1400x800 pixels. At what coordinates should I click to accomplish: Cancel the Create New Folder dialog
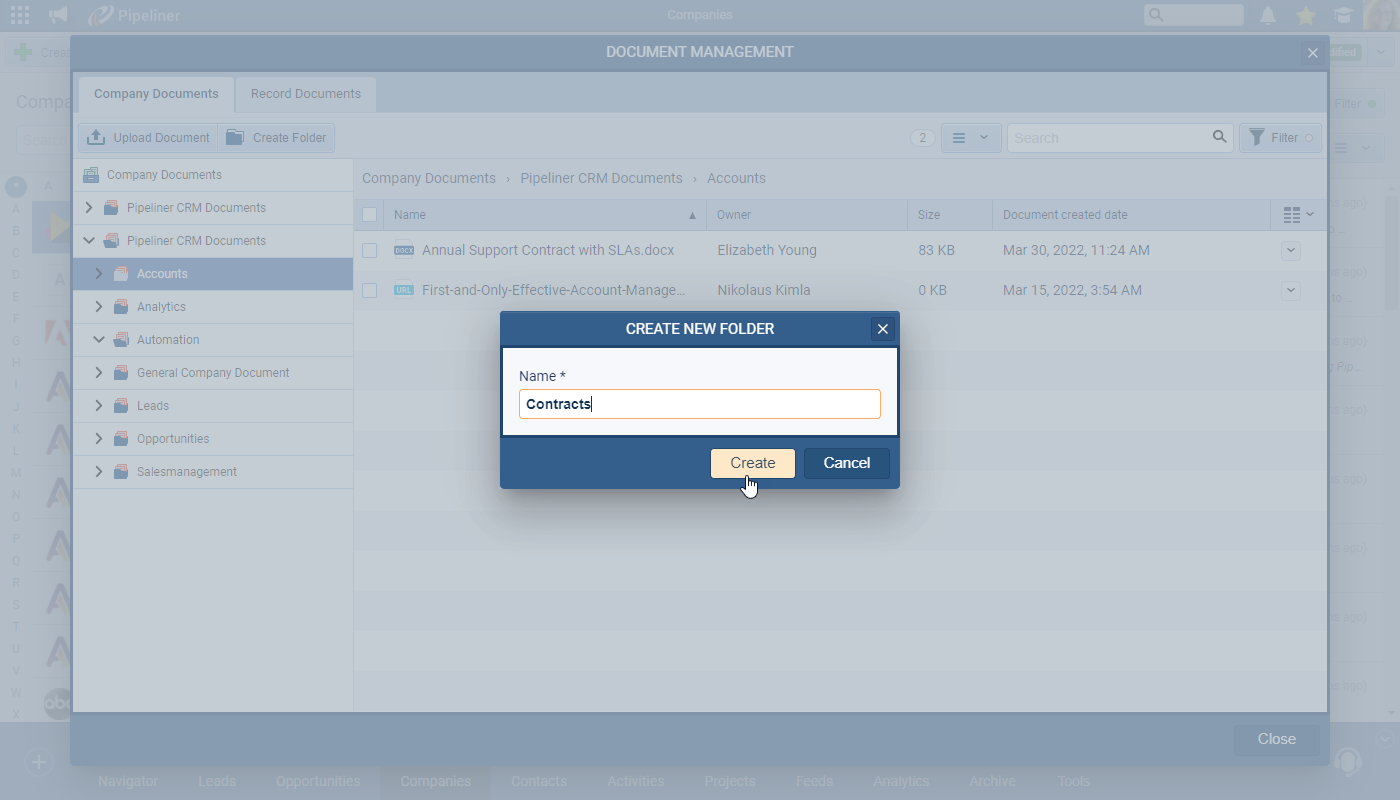(846, 463)
